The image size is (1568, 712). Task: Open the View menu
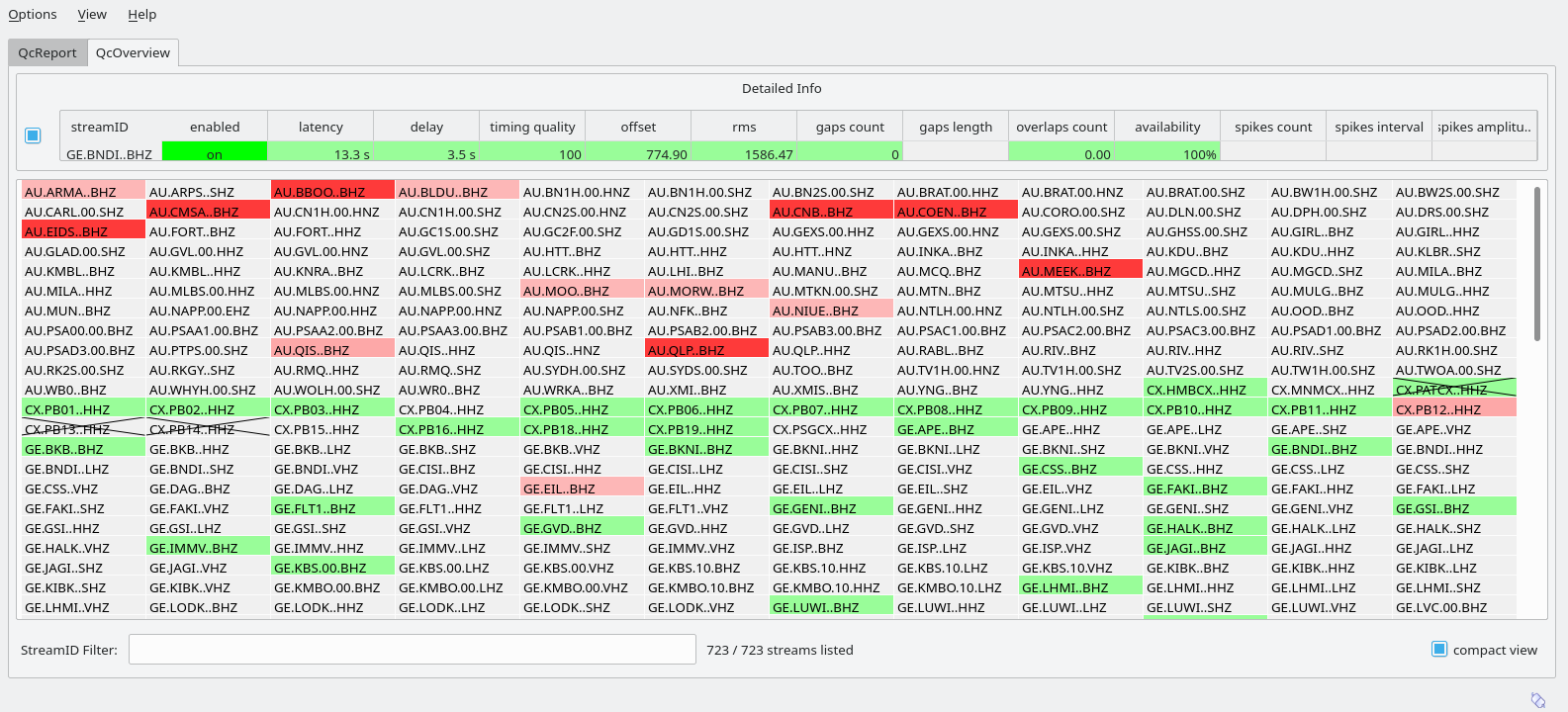click(92, 15)
